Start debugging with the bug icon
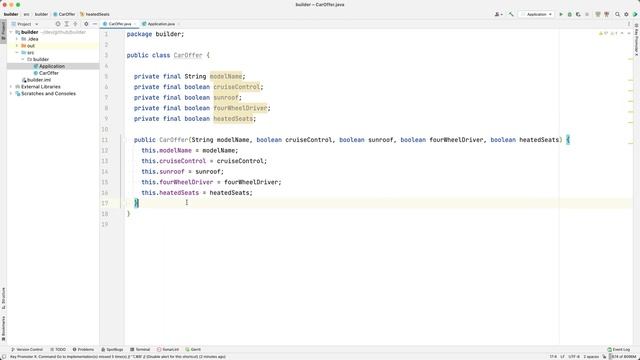Image resolution: width=640 pixels, height=360 pixels. 570,14
